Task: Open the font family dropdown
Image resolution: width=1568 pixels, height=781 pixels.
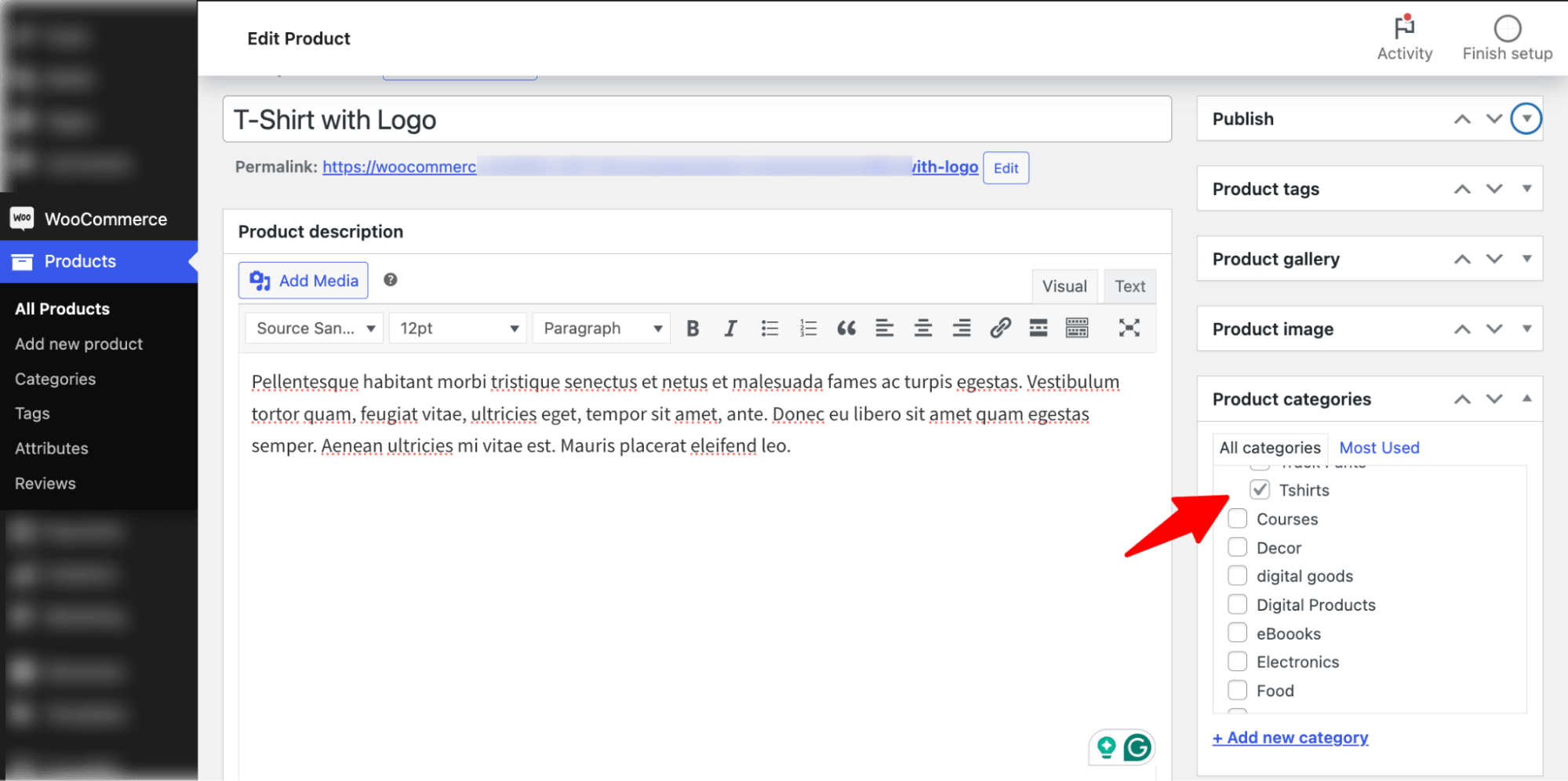Action: pyautogui.click(x=314, y=329)
